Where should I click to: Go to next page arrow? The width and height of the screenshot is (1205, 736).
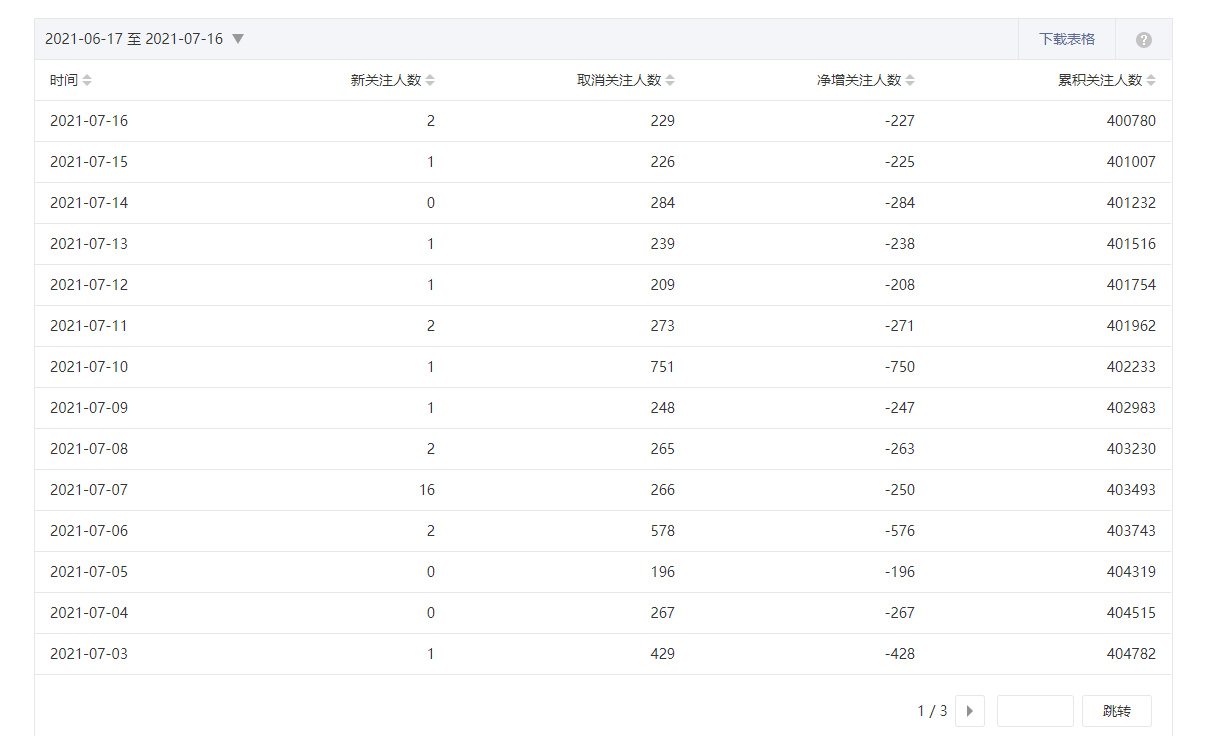(969, 711)
